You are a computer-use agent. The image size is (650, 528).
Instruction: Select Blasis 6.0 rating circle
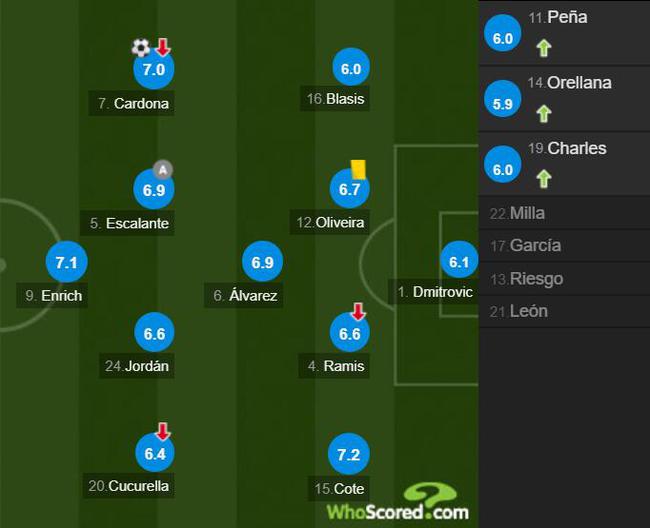tap(351, 68)
